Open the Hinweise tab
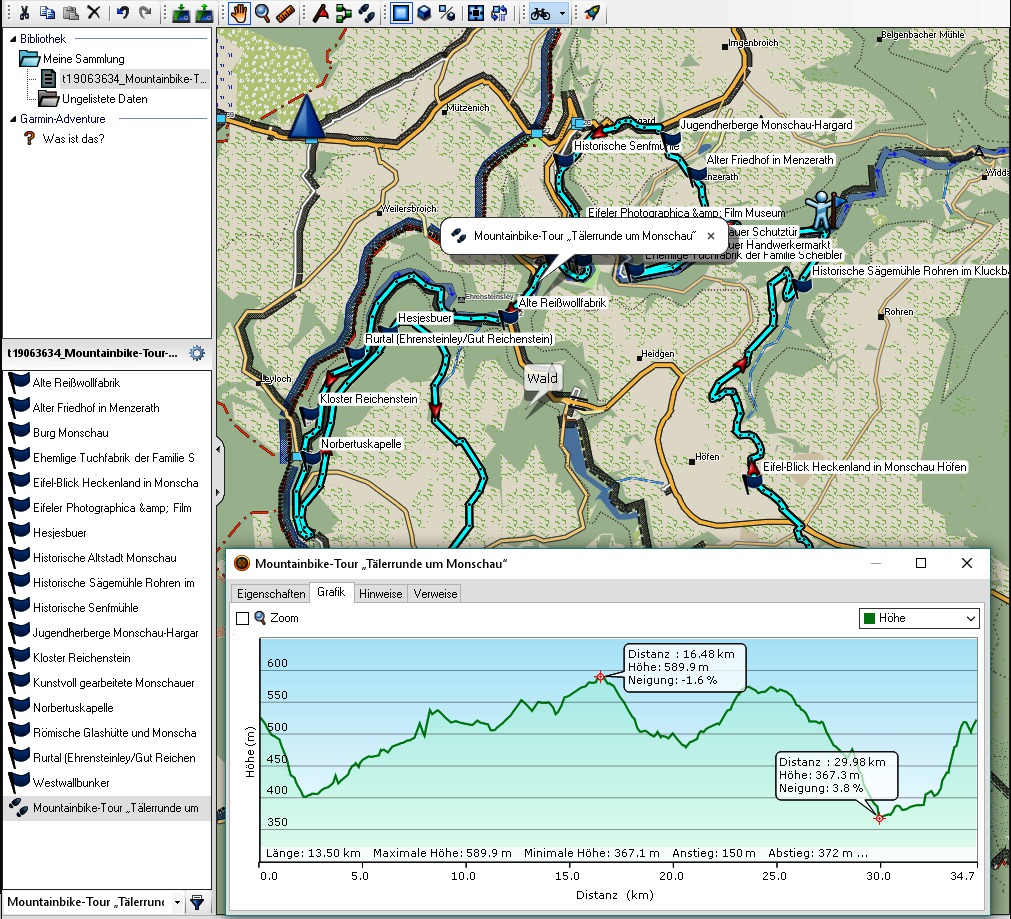1011x919 pixels. 380,594
